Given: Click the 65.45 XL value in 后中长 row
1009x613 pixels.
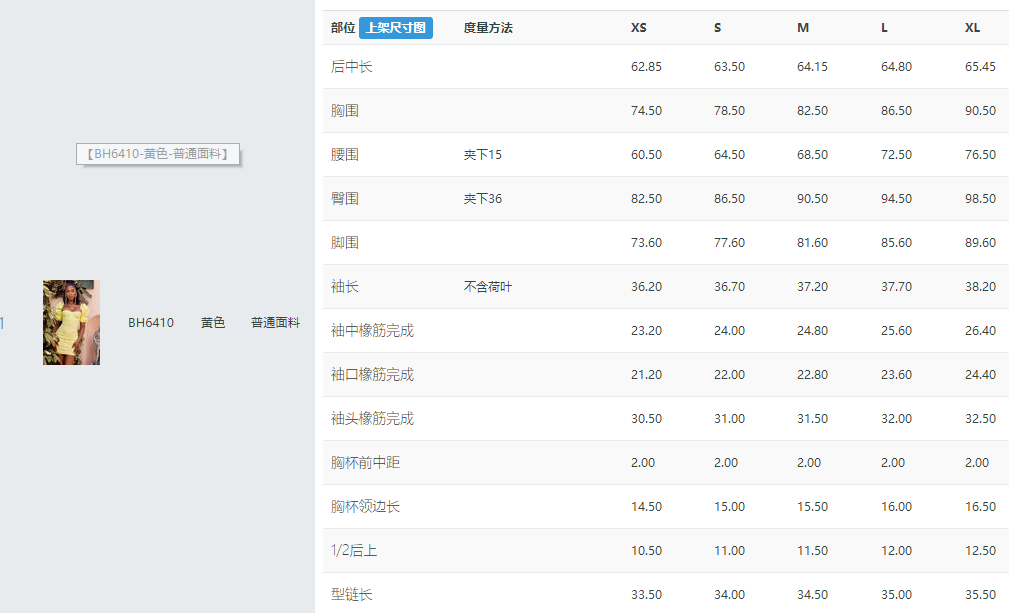Looking at the screenshot, I should (x=980, y=66).
